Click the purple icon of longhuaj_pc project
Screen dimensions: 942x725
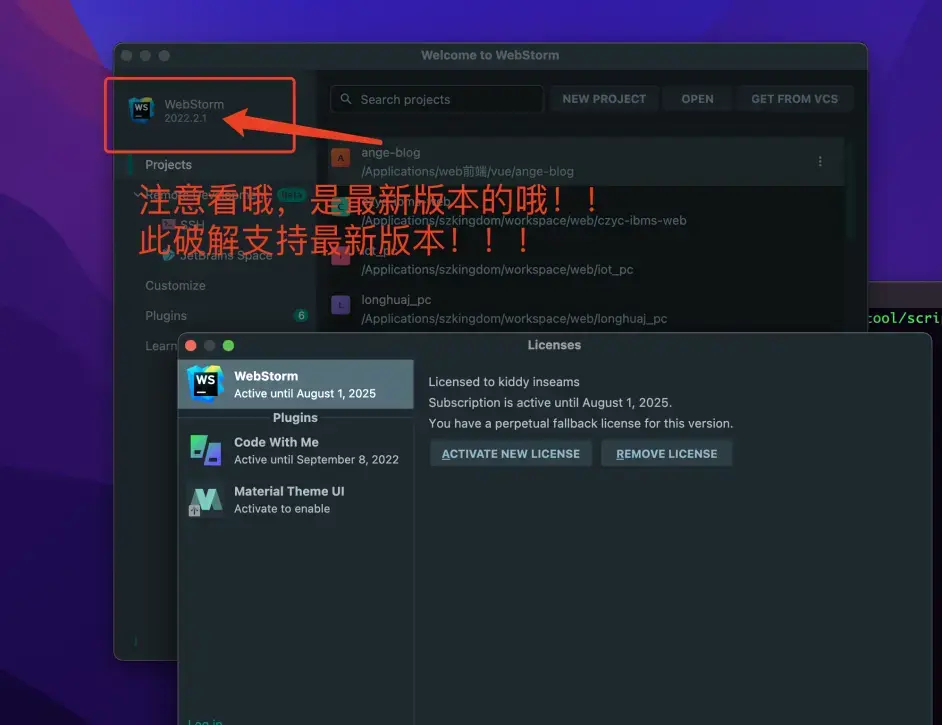click(x=341, y=305)
